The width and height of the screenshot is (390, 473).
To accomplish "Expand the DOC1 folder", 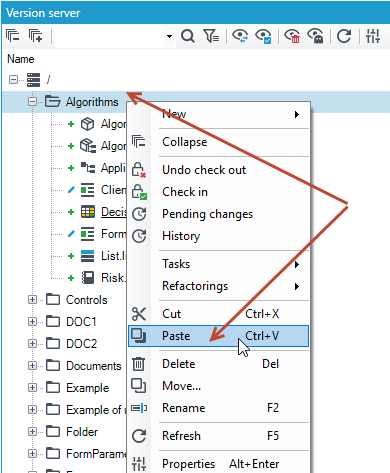I will (x=32, y=322).
